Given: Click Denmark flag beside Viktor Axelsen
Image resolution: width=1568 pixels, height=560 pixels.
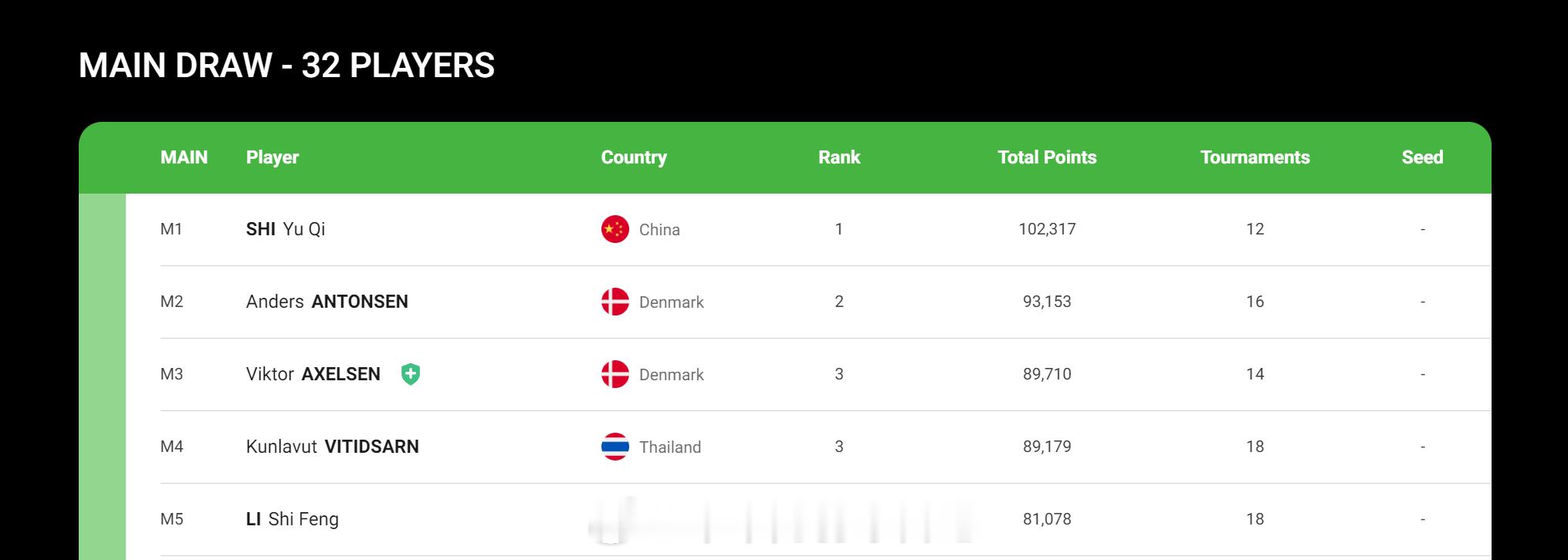Looking at the screenshot, I should 615,374.
